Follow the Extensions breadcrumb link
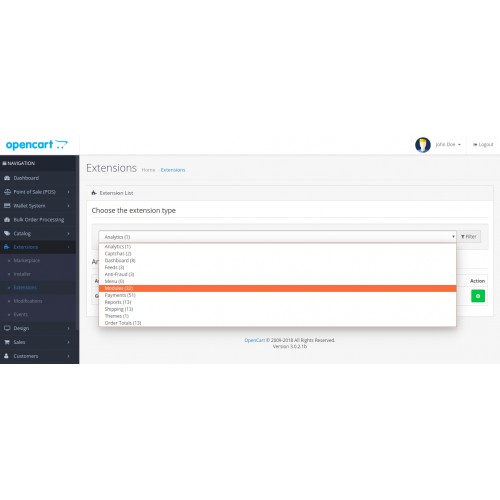The height and width of the screenshot is (500, 500). [x=173, y=170]
